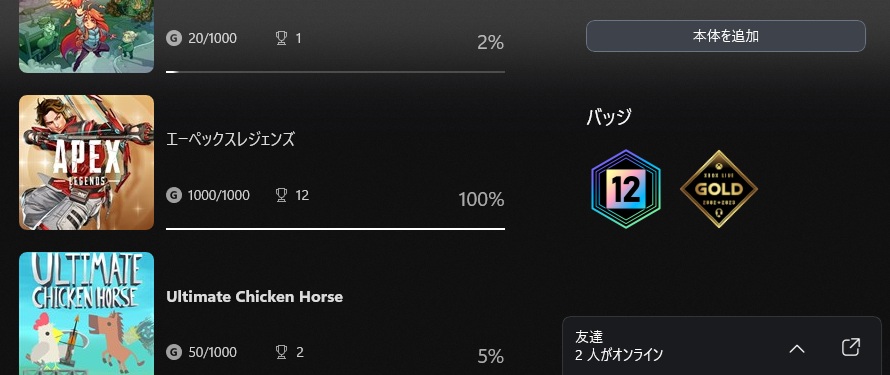Click the Apex Legends gamerscore G icon
Viewport: 890px width, 375px height.
174,196
